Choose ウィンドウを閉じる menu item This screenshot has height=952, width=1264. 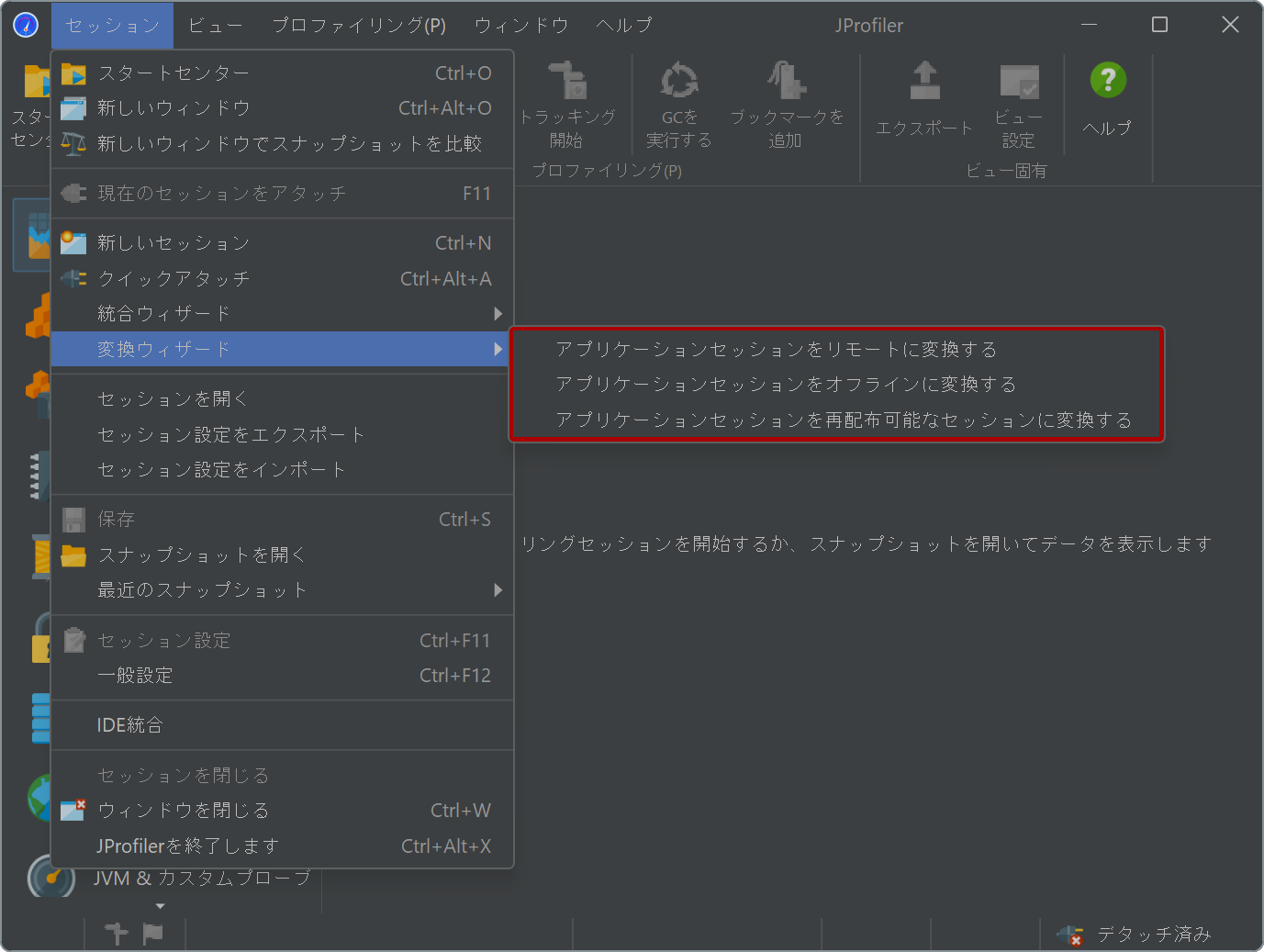(282, 811)
